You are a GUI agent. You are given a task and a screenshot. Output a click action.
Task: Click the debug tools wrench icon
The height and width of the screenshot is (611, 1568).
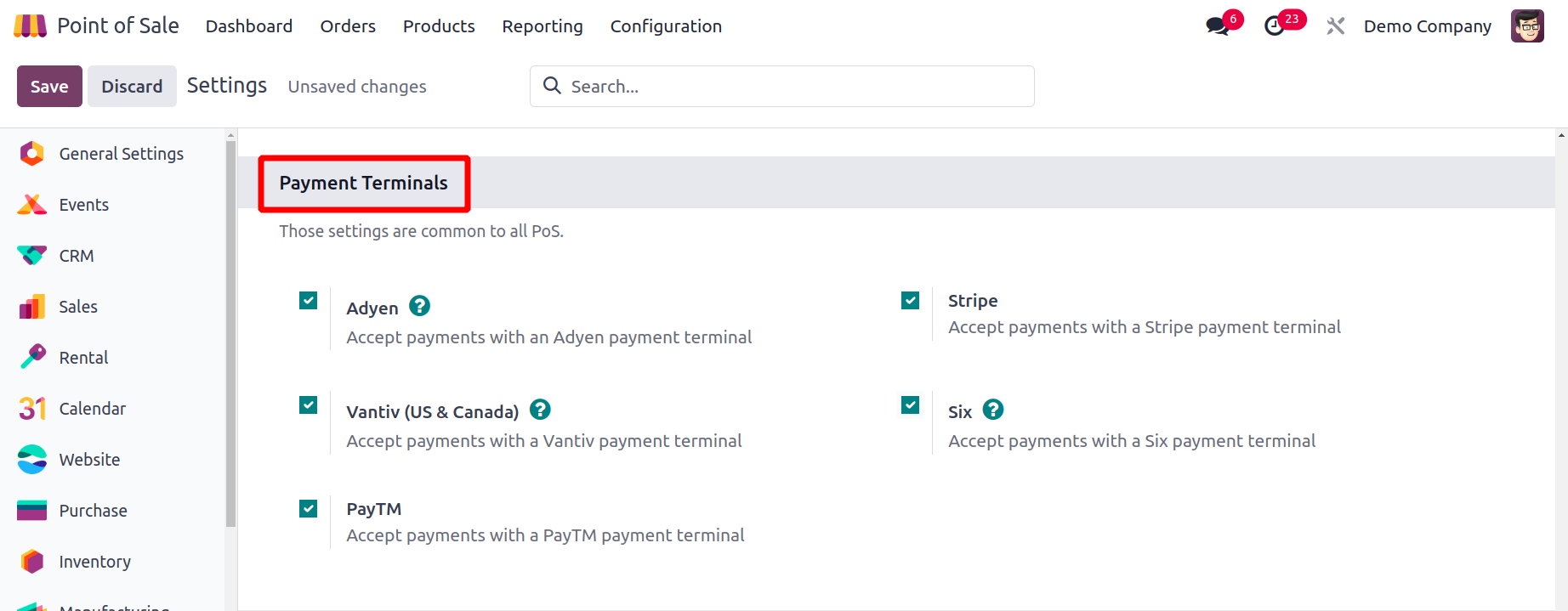click(x=1335, y=26)
